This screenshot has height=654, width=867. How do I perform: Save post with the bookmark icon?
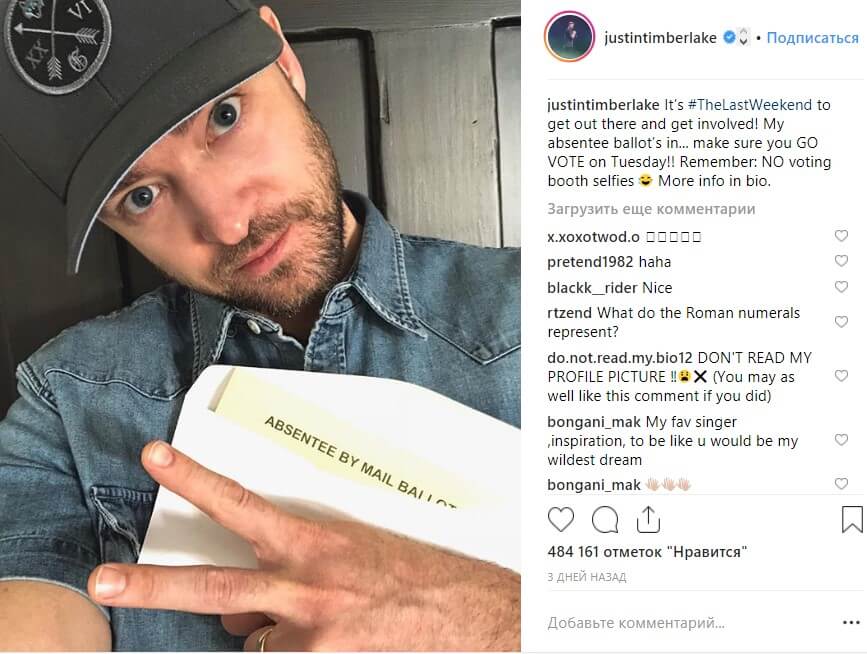click(x=852, y=520)
